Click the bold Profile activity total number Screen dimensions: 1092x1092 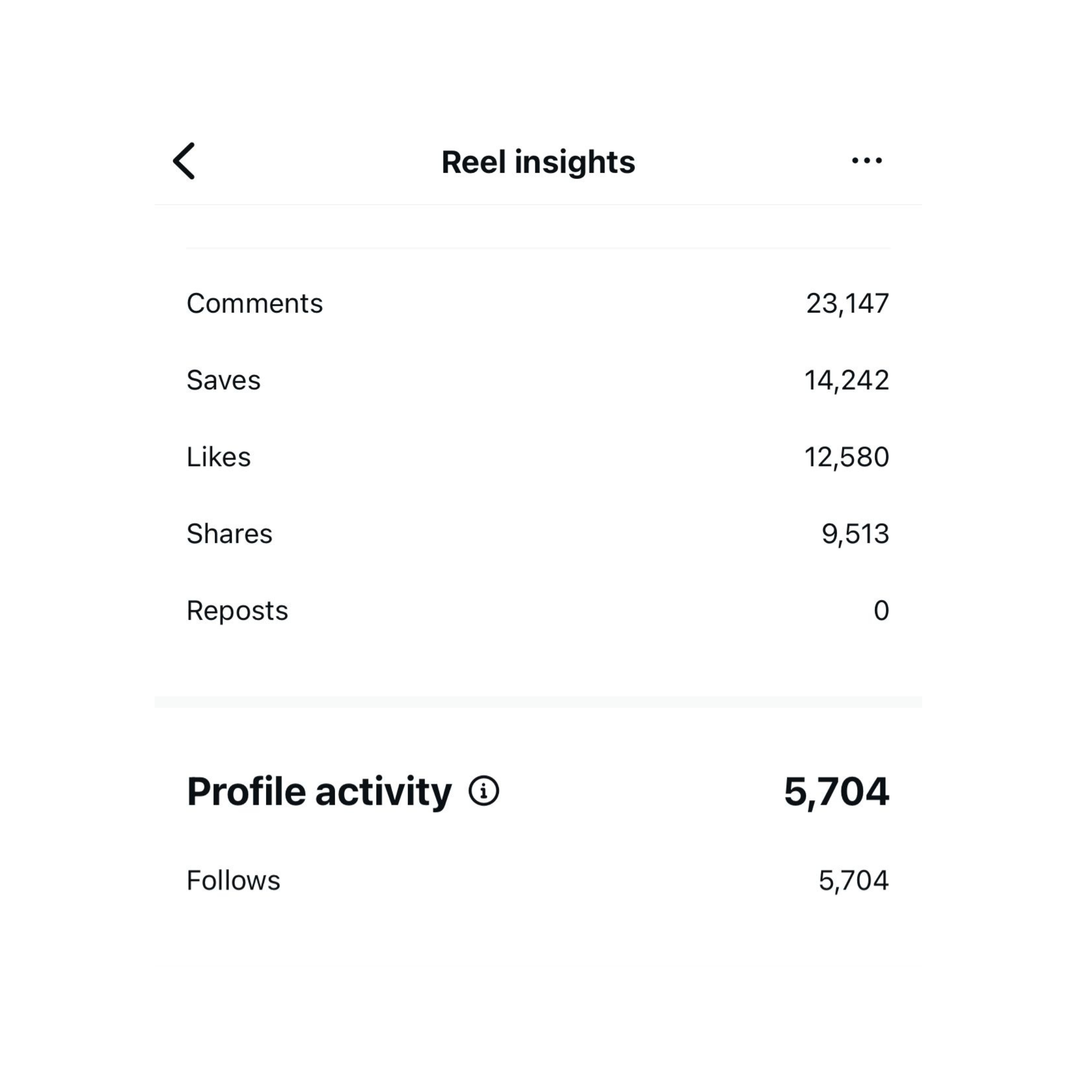(x=837, y=791)
